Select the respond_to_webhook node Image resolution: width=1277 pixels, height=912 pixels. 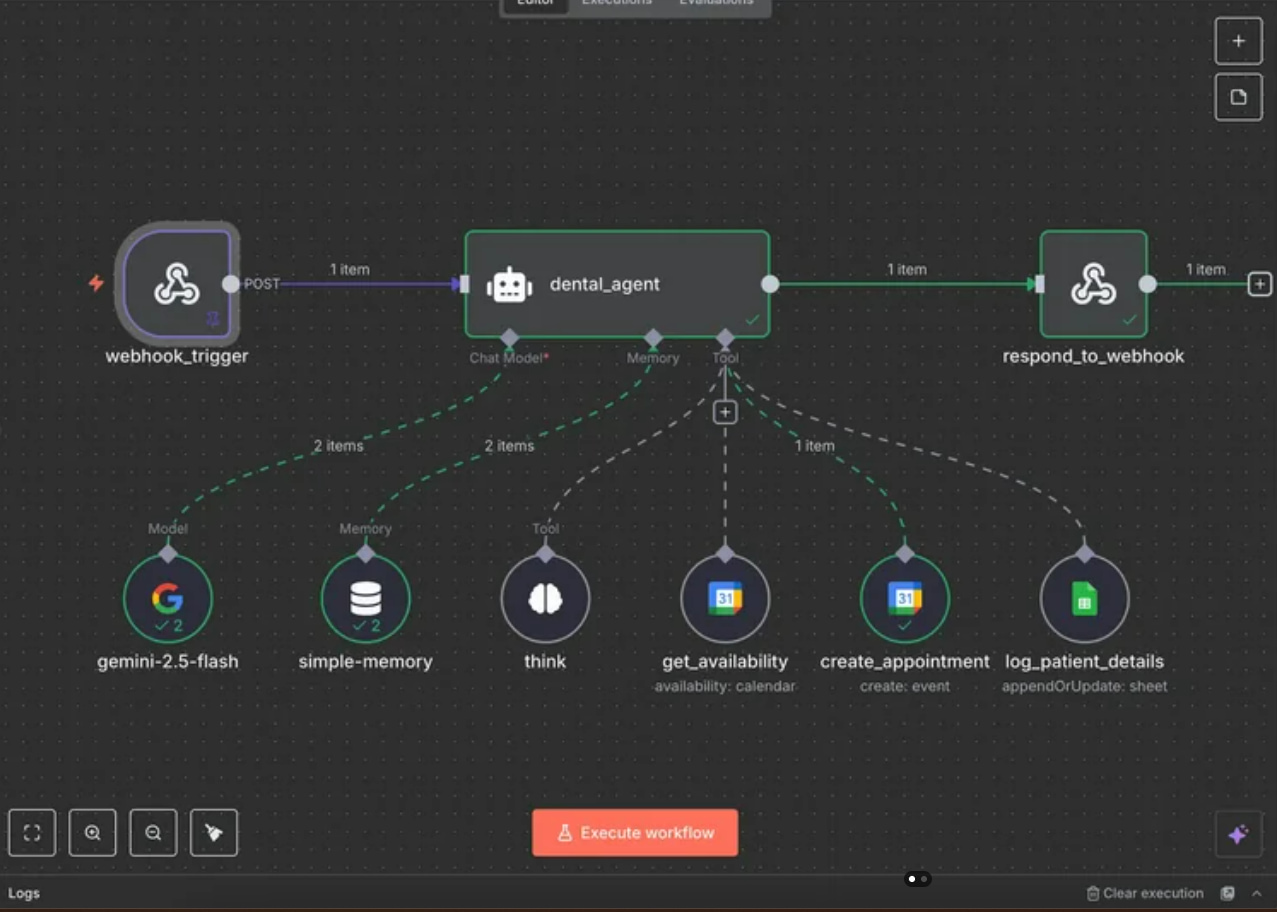[1093, 284]
